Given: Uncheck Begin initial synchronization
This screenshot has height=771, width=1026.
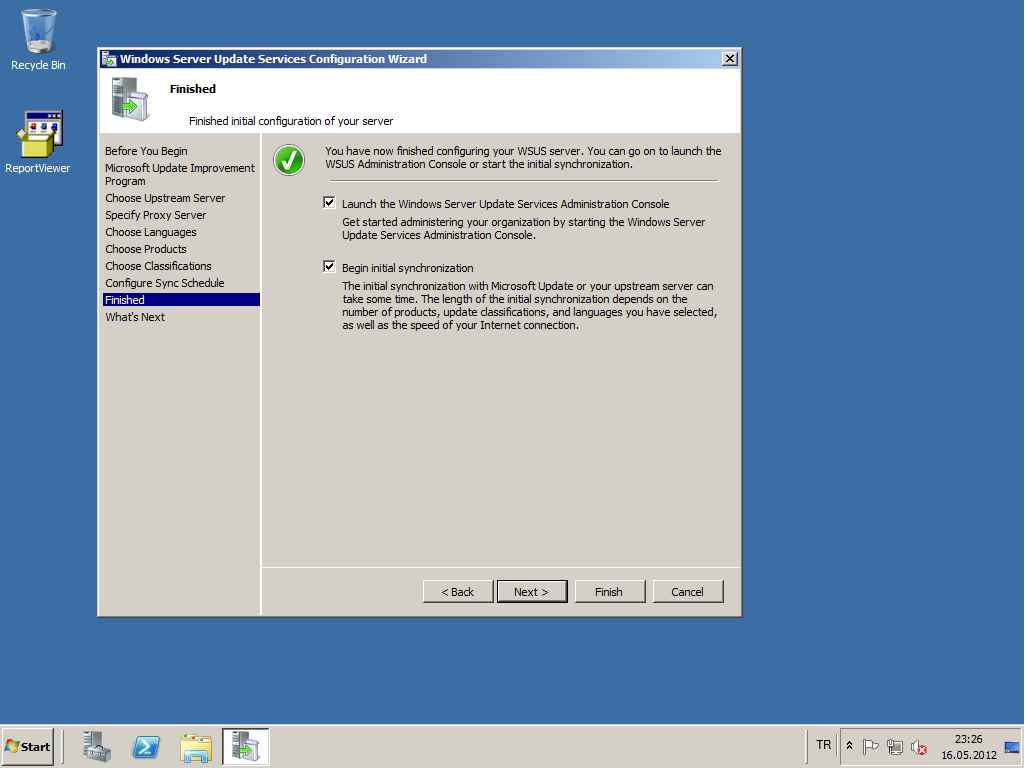Looking at the screenshot, I should click(x=329, y=267).
